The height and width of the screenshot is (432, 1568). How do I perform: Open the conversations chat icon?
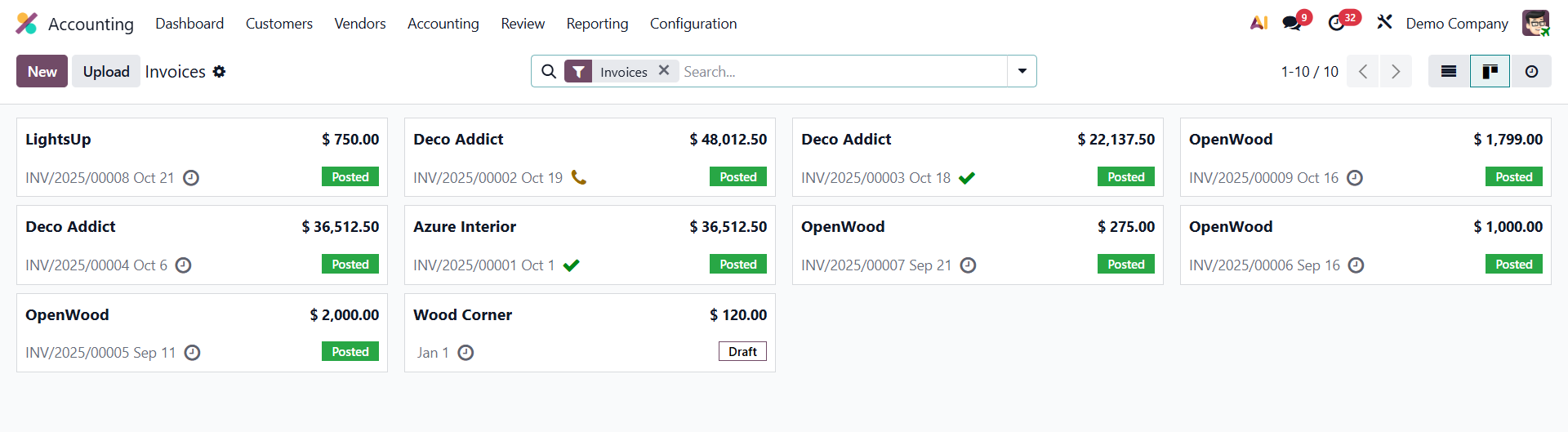(x=1292, y=23)
